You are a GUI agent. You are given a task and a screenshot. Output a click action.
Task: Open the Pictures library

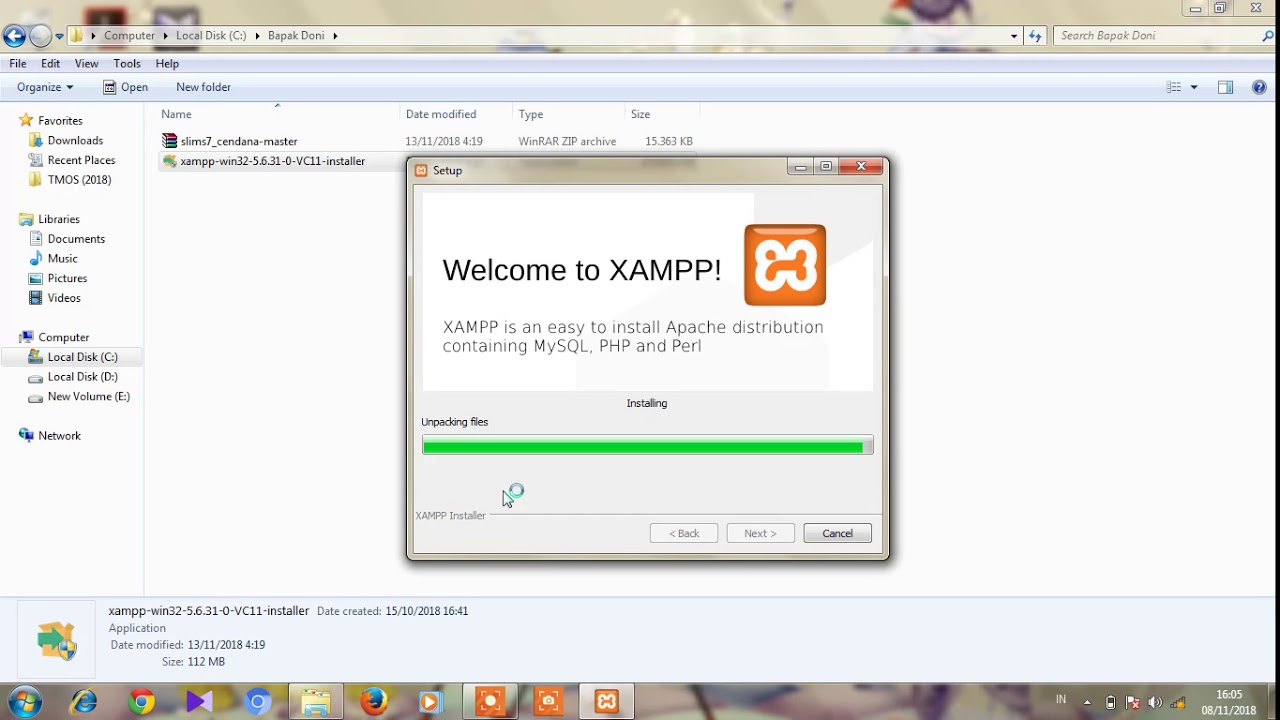click(67, 278)
